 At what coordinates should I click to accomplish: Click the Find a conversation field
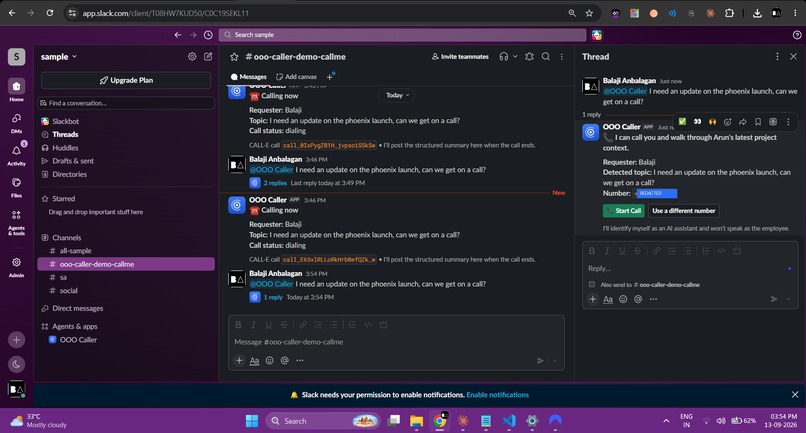126,103
